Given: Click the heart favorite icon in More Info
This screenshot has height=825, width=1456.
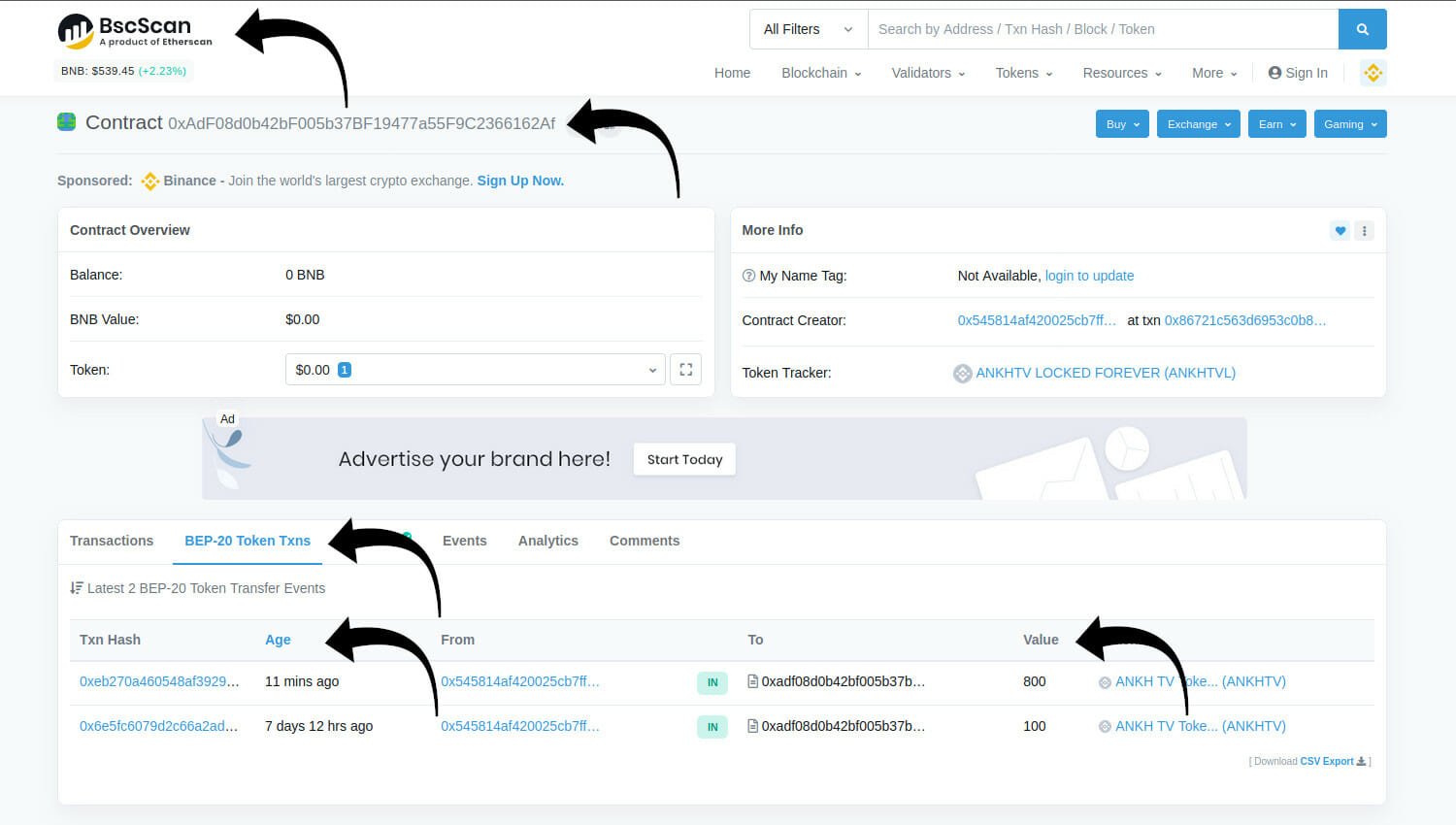Looking at the screenshot, I should click(1340, 231).
